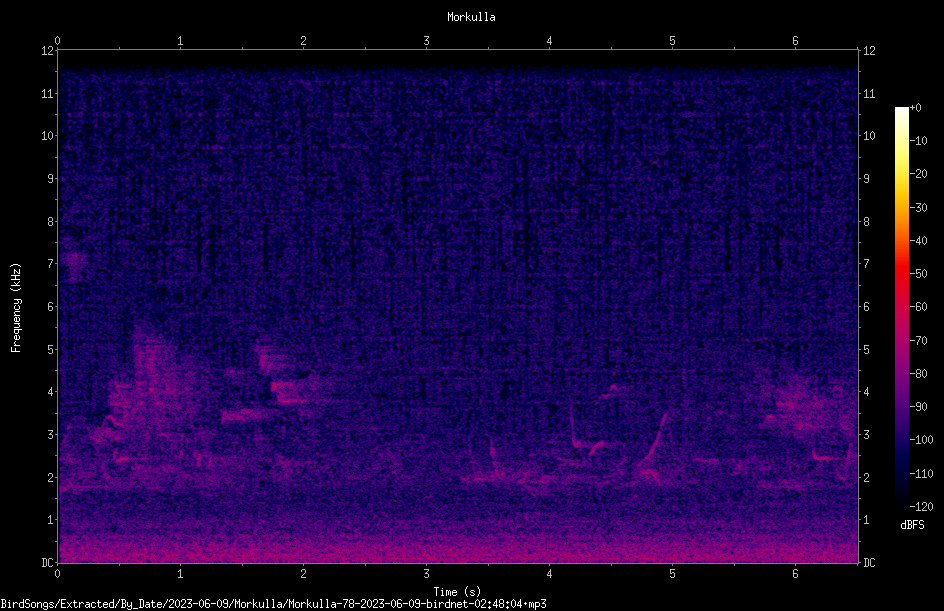Click the "dBFS" unit label under colorbar
Viewport: 944px width, 611px height.
click(912, 525)
